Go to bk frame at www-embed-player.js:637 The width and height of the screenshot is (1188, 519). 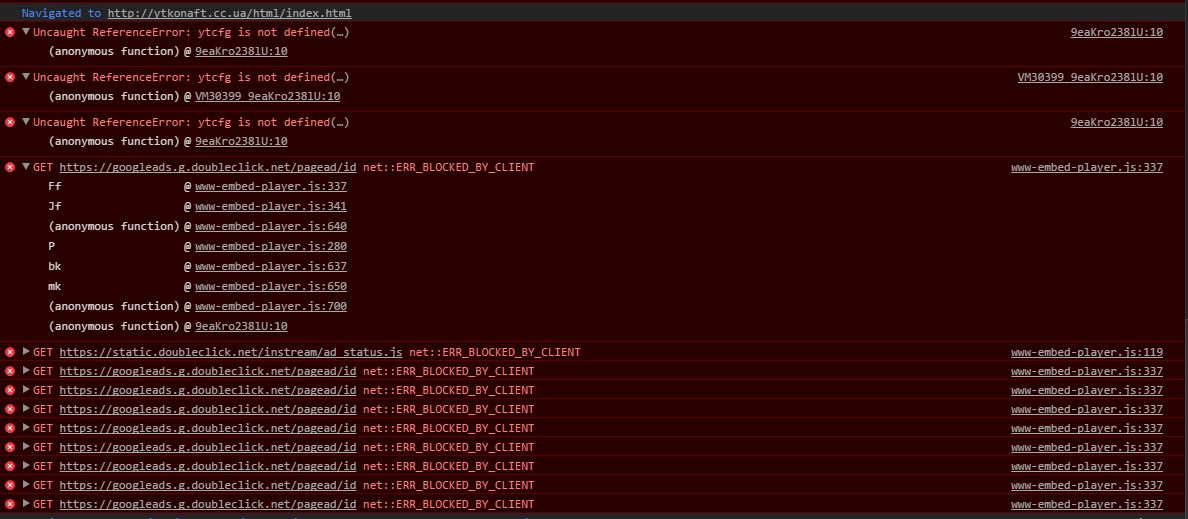tap(270, 267)
